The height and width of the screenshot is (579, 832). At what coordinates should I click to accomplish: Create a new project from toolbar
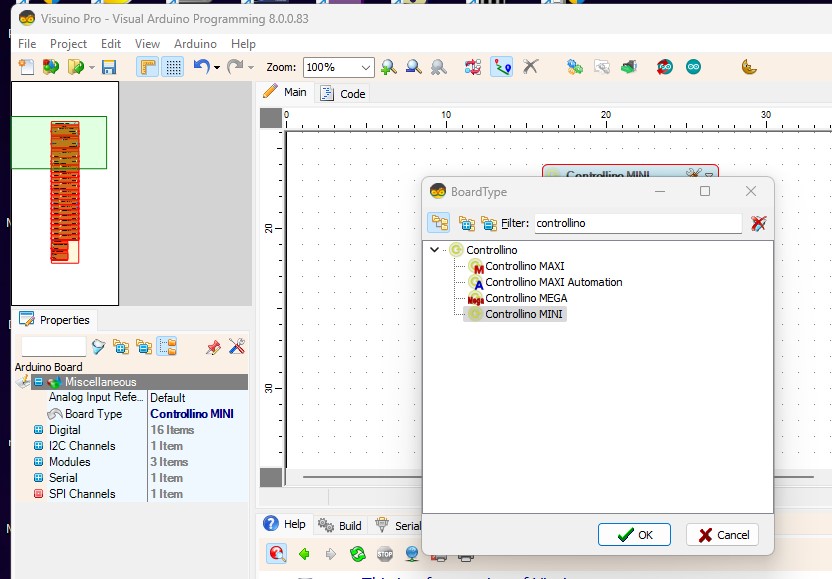(x=26, y=67)
